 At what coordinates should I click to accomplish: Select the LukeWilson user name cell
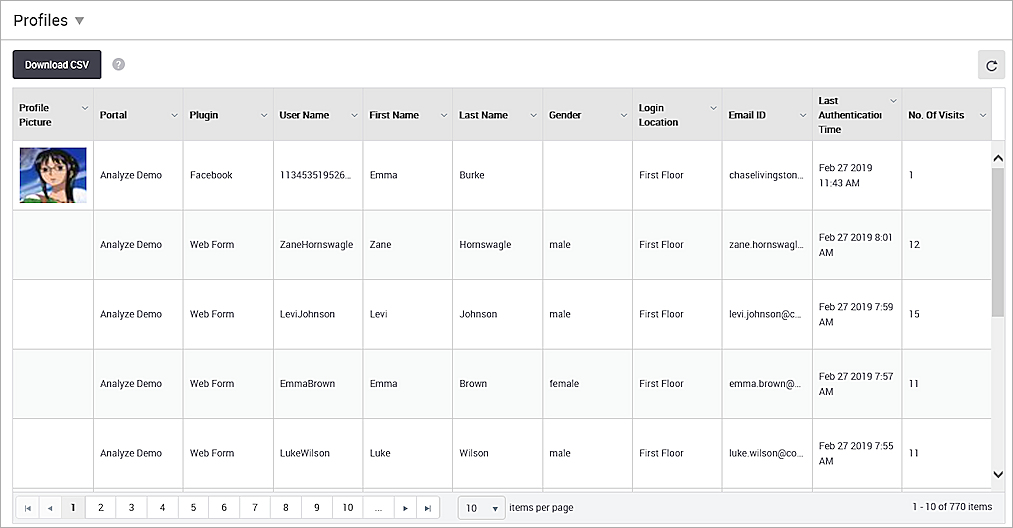click(x=318, y=453)
